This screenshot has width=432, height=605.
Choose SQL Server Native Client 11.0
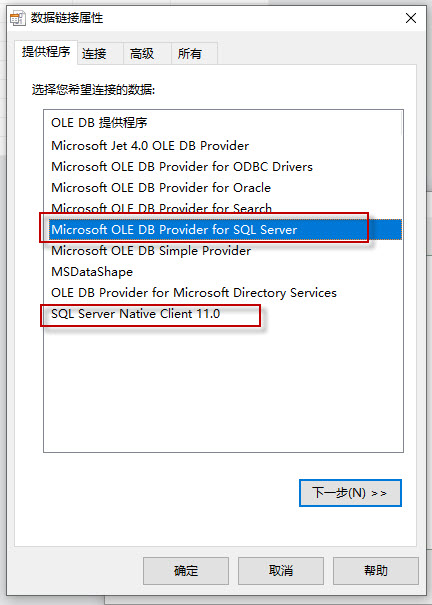click(135, 314)
